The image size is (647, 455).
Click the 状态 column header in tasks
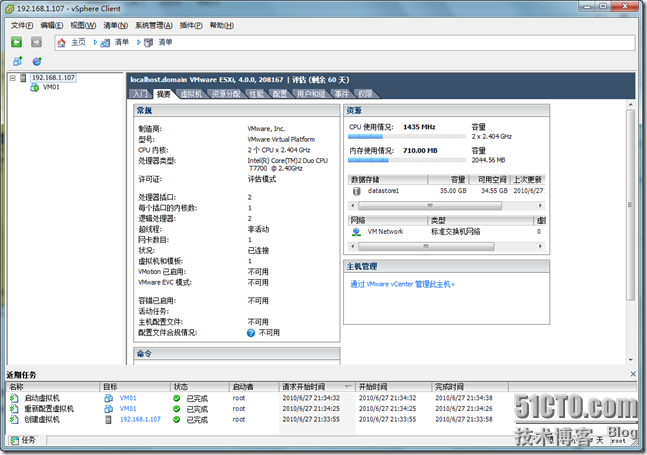click(x=200, y=387)
